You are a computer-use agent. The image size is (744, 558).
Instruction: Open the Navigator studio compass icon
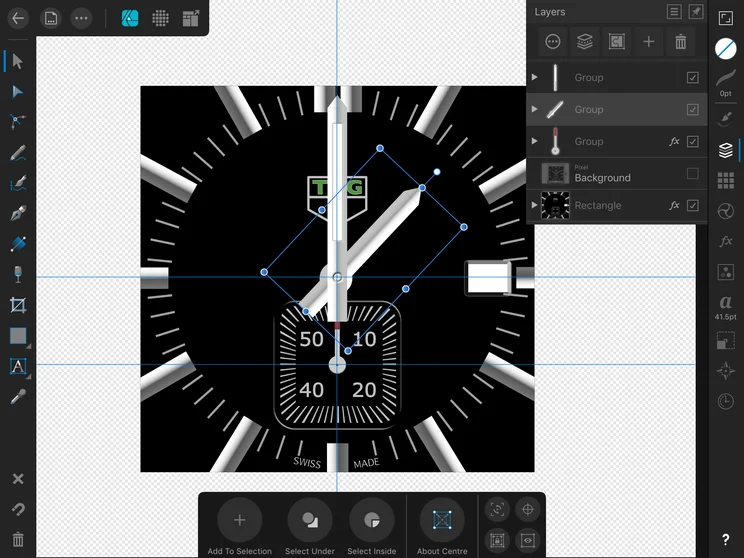[725, 371]
